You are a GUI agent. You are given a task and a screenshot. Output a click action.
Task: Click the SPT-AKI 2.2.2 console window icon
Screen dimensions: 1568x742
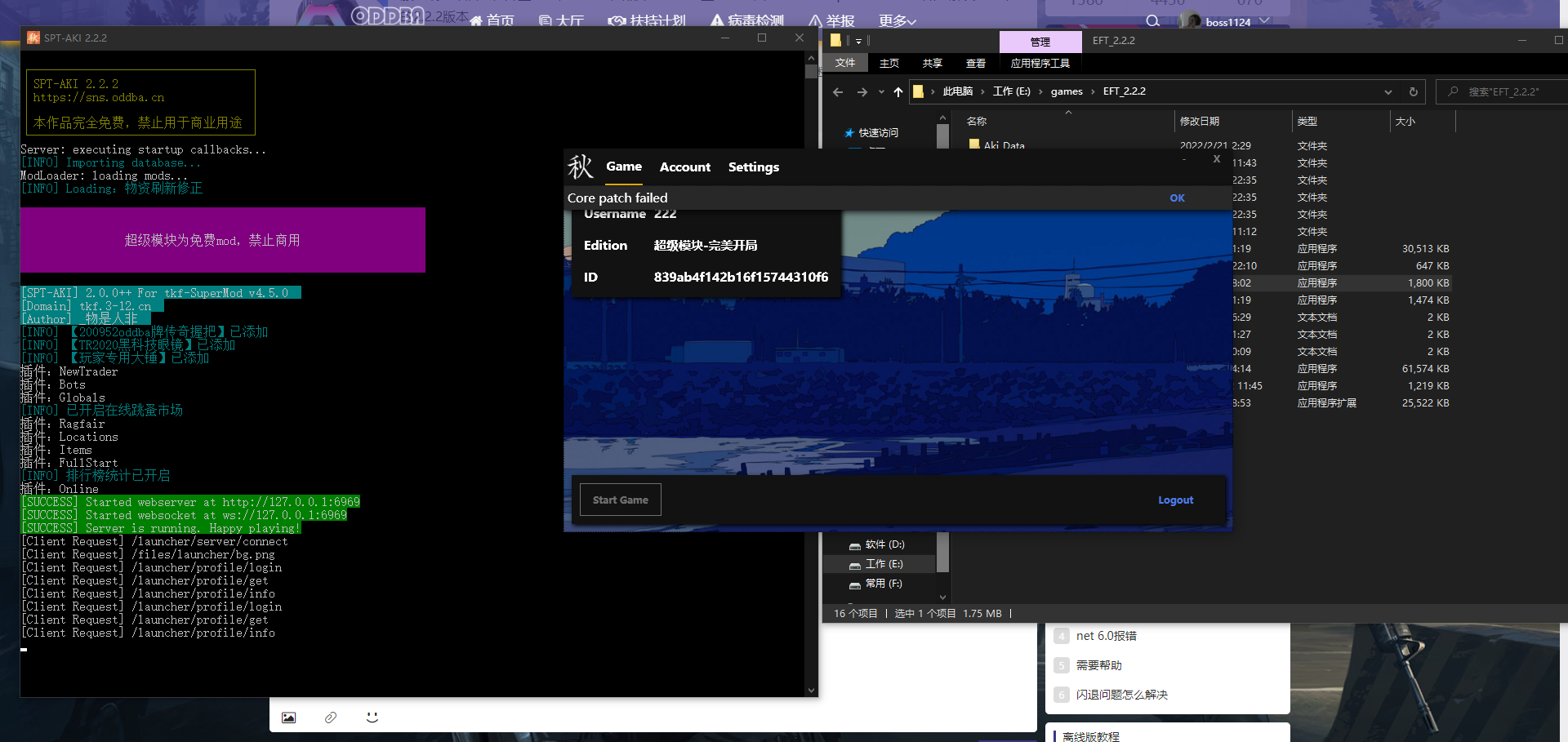33,38
